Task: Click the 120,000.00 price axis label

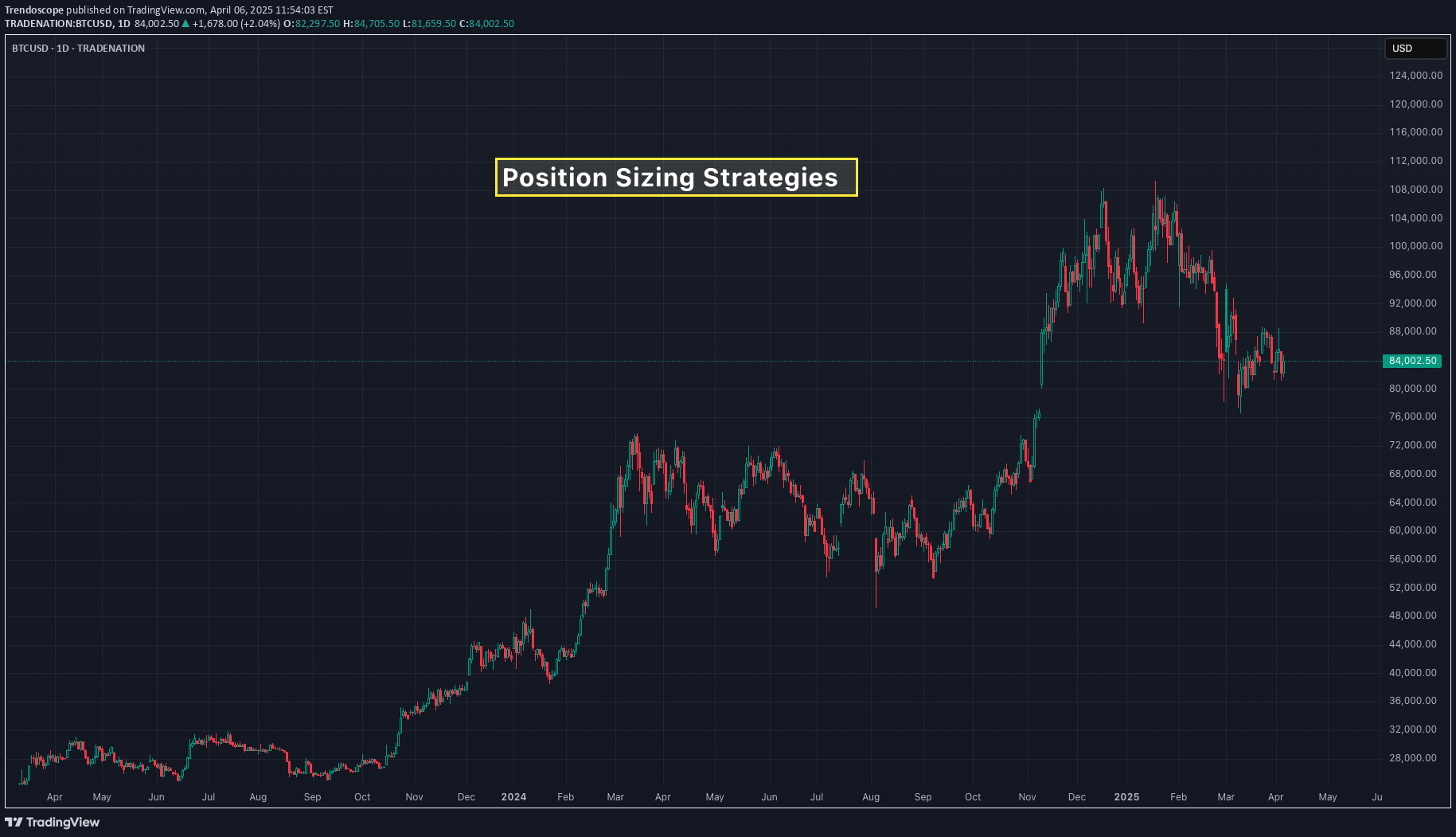Action: pyautogui.click(x=1415, y=104)
